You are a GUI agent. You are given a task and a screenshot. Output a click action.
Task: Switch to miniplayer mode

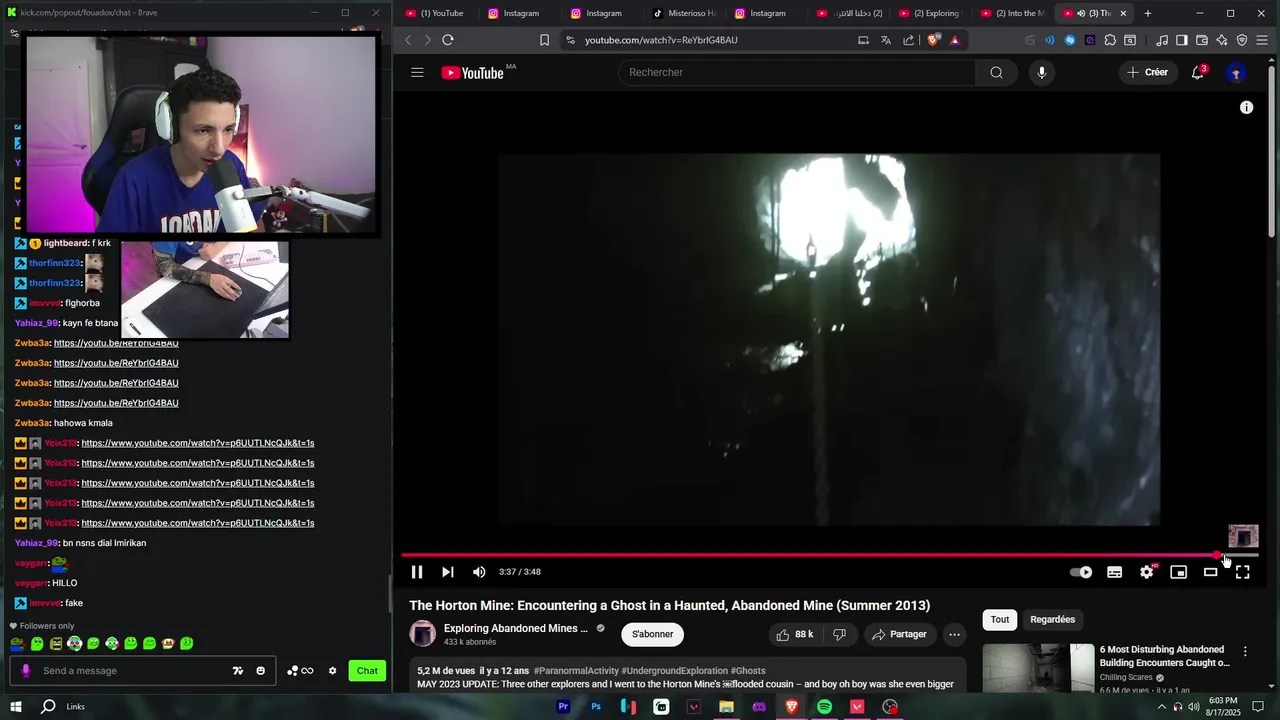[1179, 572]
